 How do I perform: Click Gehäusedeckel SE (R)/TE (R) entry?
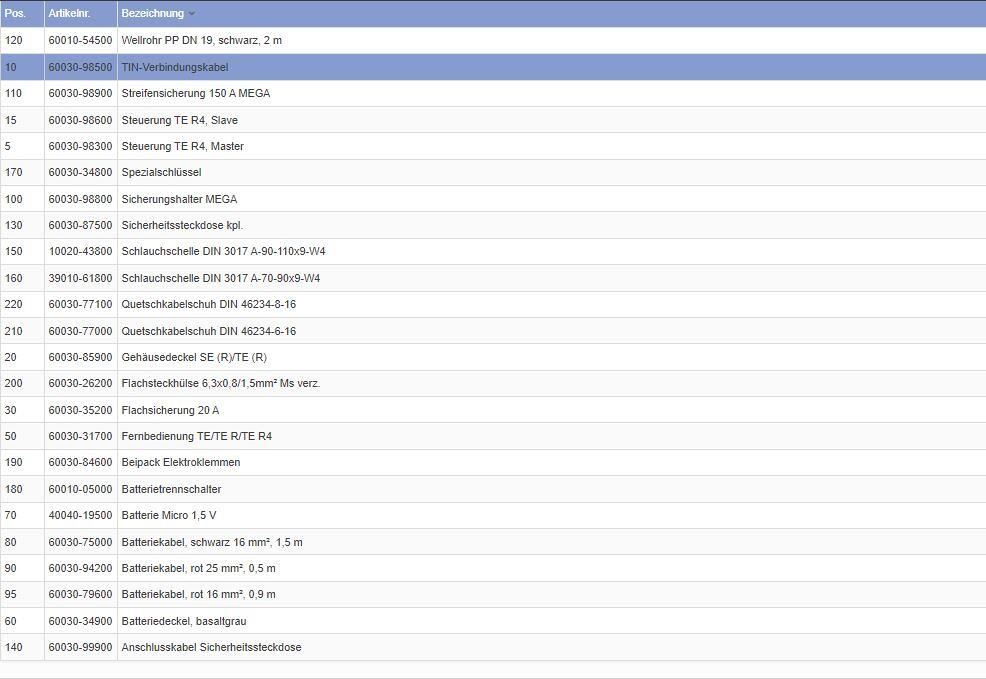click(x=194, y=357)
